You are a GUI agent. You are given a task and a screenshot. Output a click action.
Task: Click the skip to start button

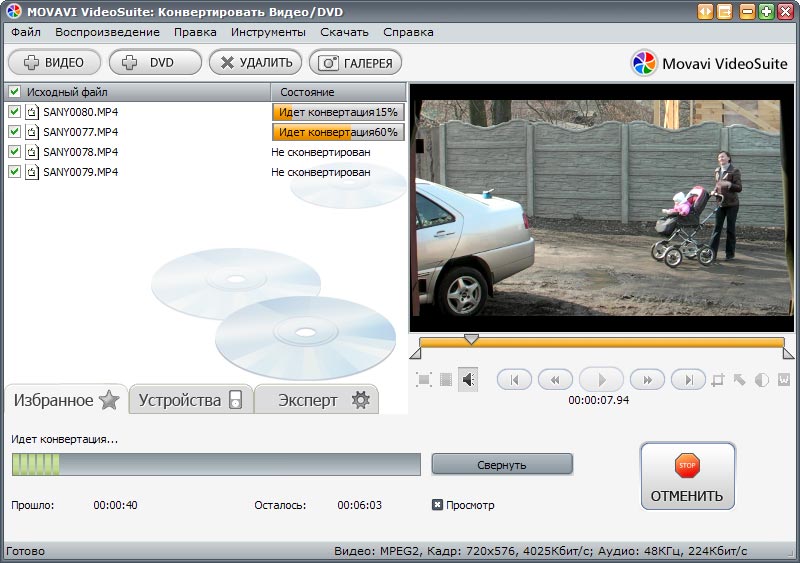click(514, 380)
